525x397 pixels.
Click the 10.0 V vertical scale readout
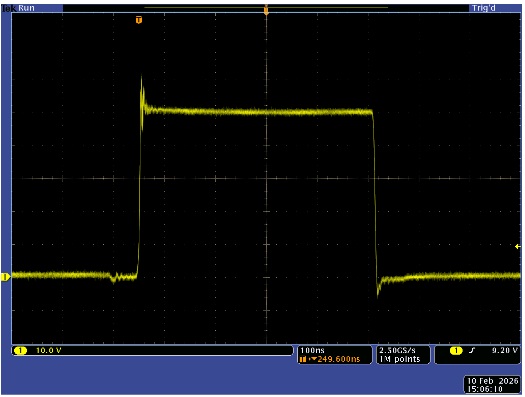pos(49,350)
